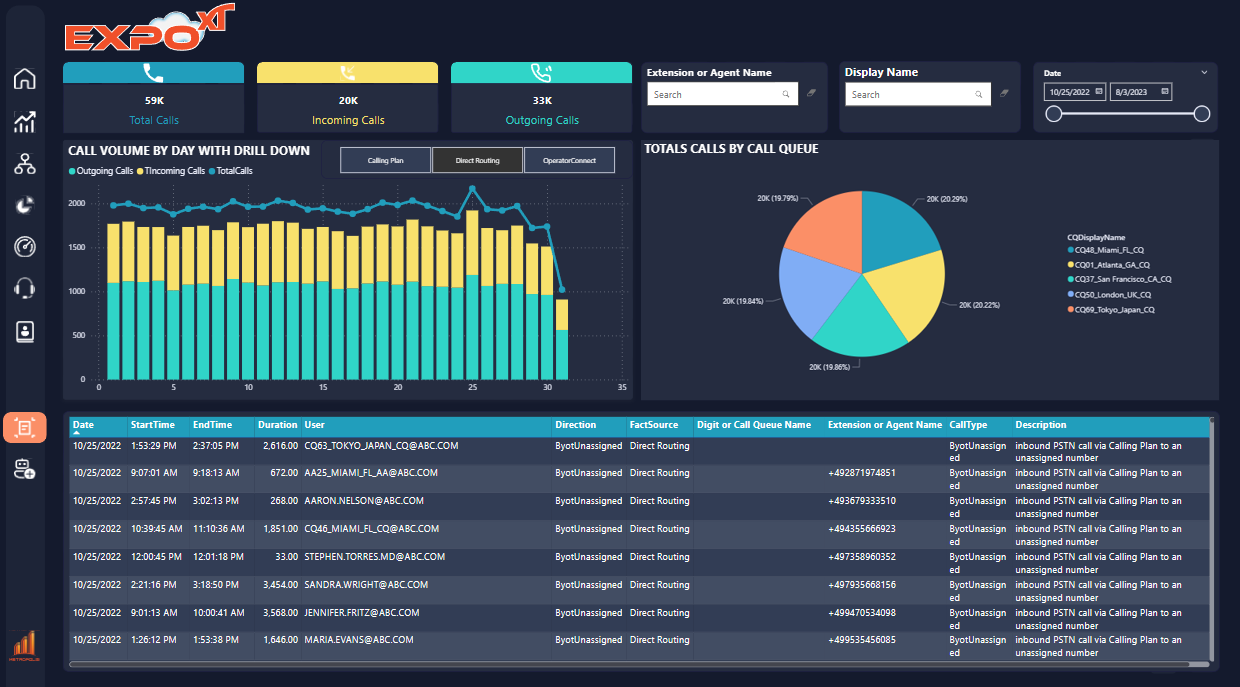Click the incoming call icon on yellow card
This screenshot has height=687, width=1240.
click(x=347, y=73)
